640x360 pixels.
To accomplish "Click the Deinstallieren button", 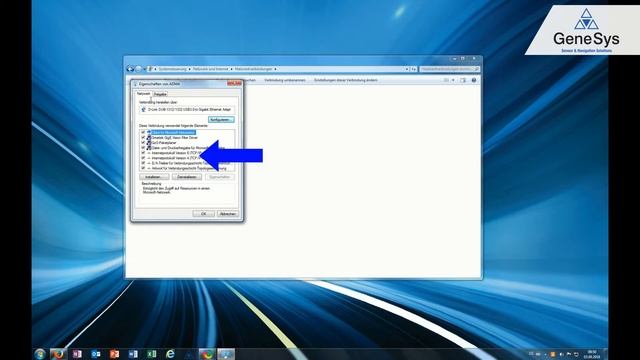I will [x=187, y=177].
